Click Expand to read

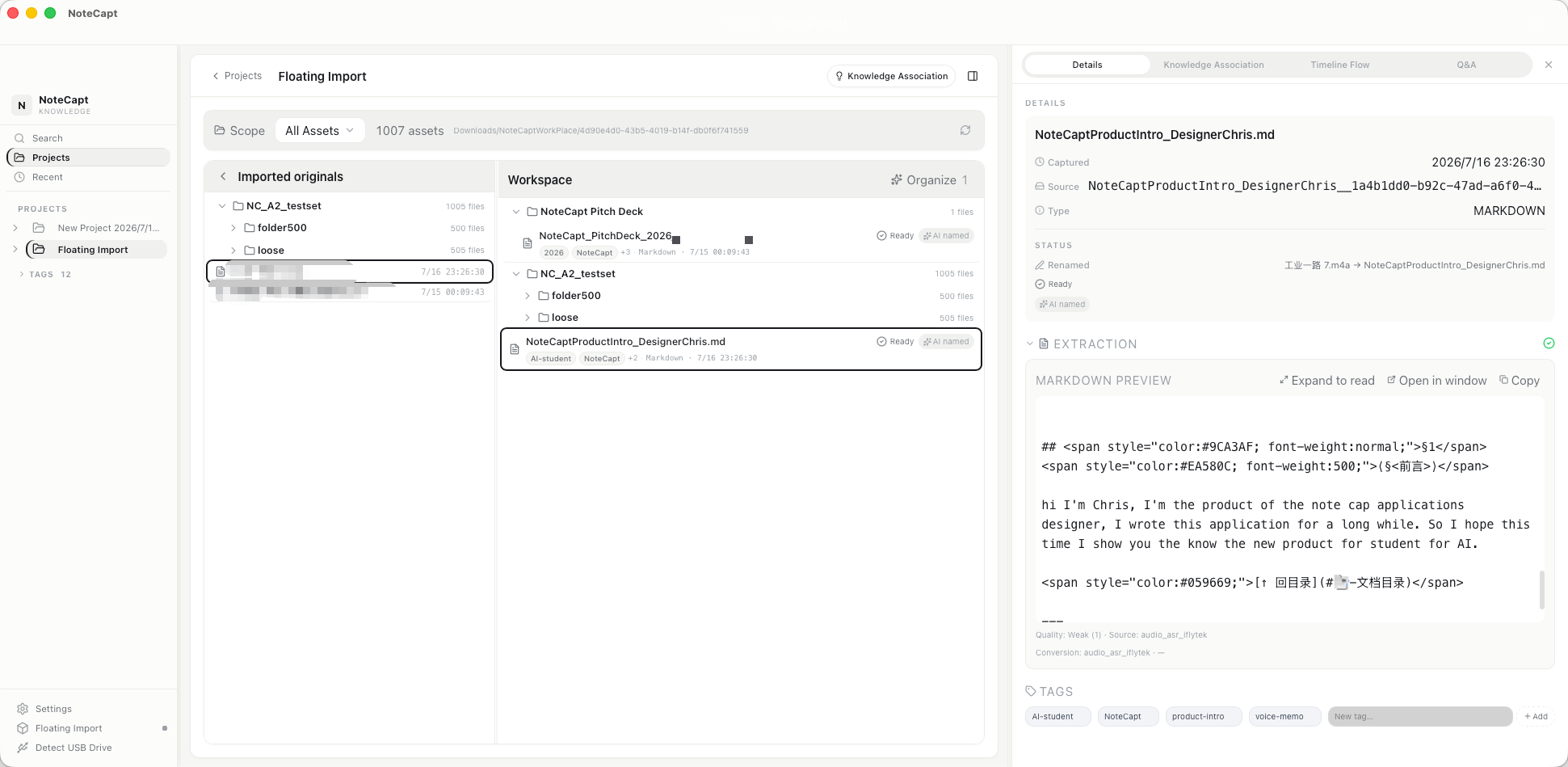coord(1326,381)
